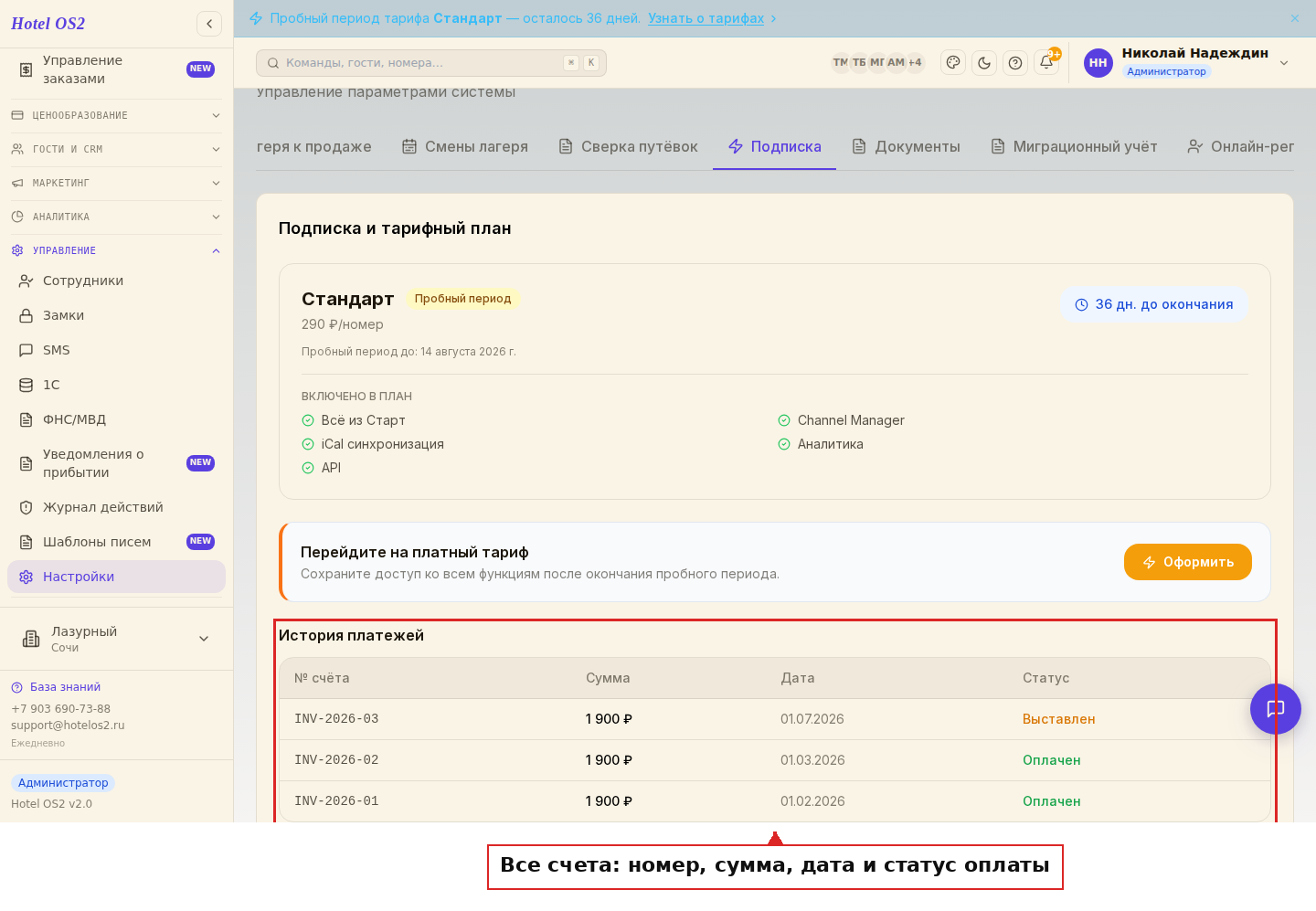Viewport: 1316px width, 911px height.
Task: Click the TM user avatar
Action: click(840, 63)
